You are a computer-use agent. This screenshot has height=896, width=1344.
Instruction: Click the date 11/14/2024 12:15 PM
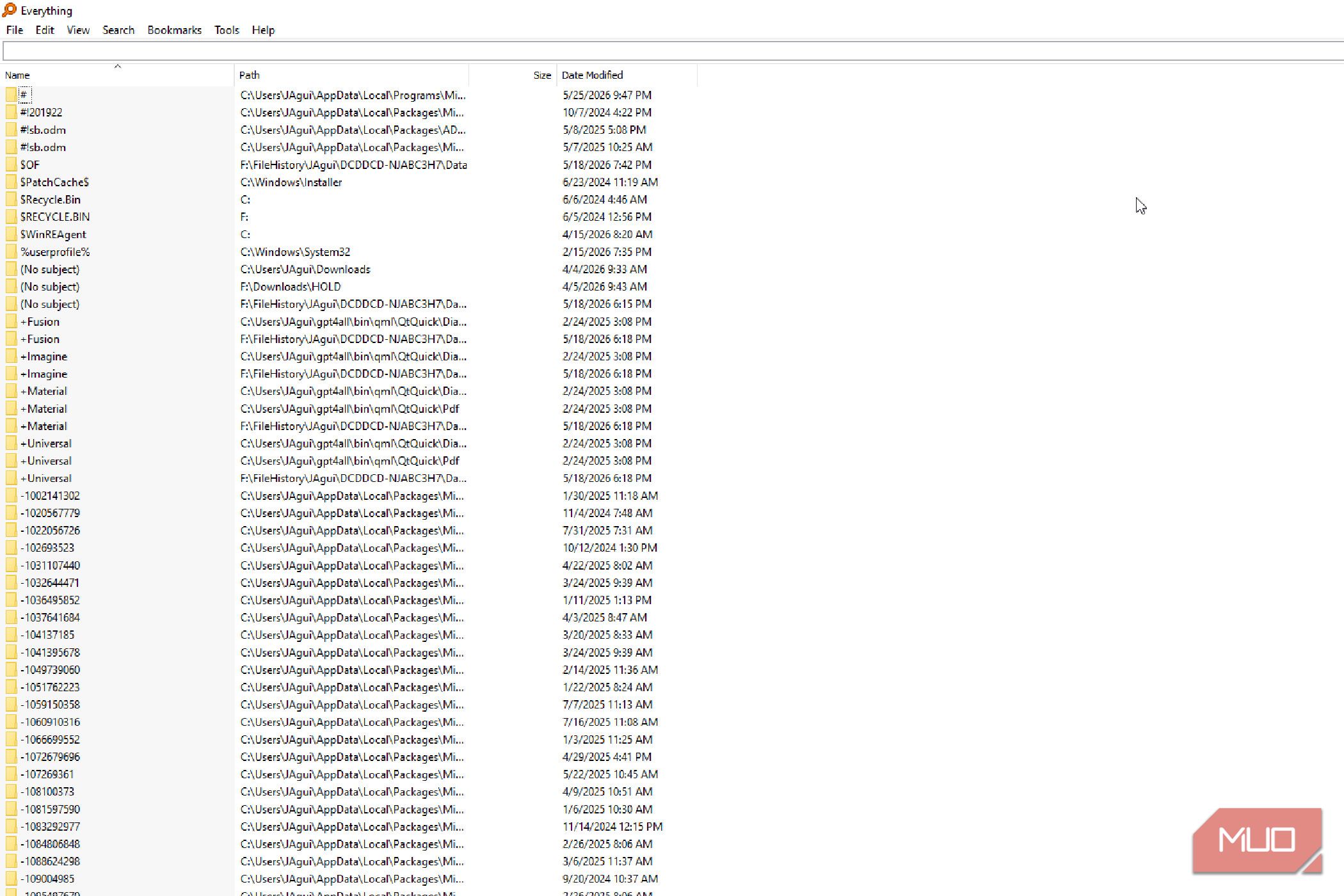point(612,826)
